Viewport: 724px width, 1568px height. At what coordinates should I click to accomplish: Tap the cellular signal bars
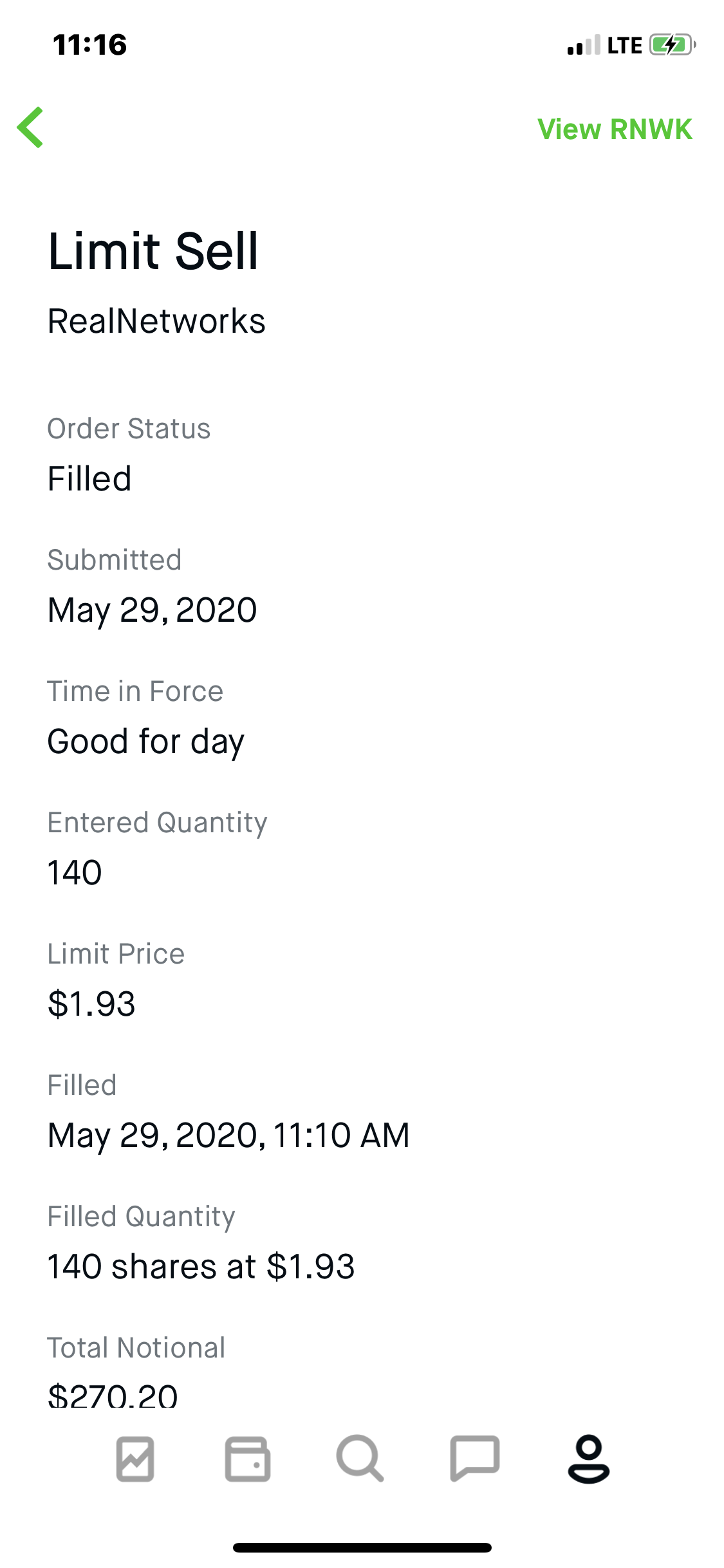584,45
